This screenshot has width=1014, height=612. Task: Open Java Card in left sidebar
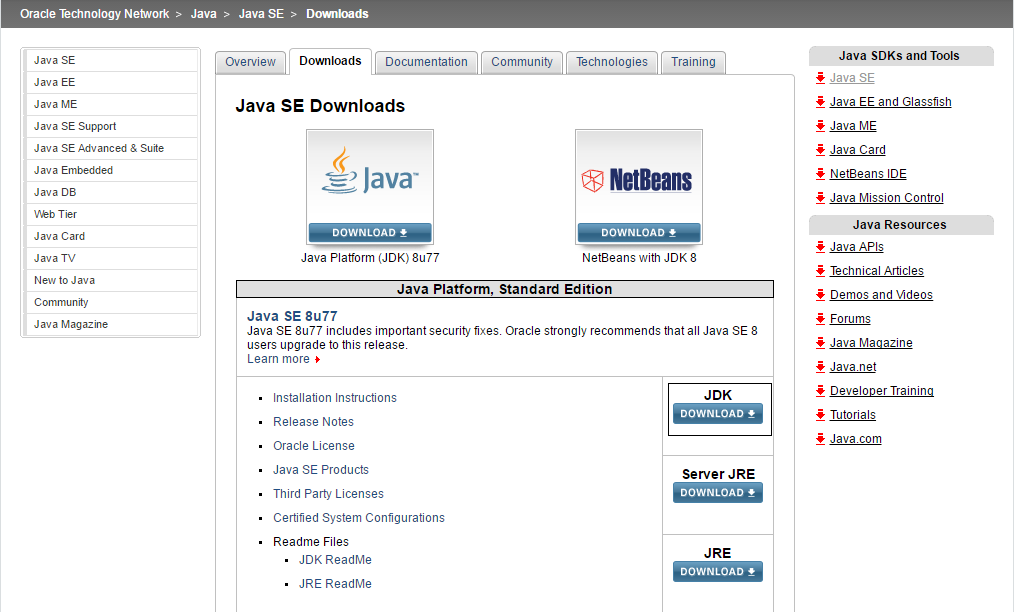[111, 236]
